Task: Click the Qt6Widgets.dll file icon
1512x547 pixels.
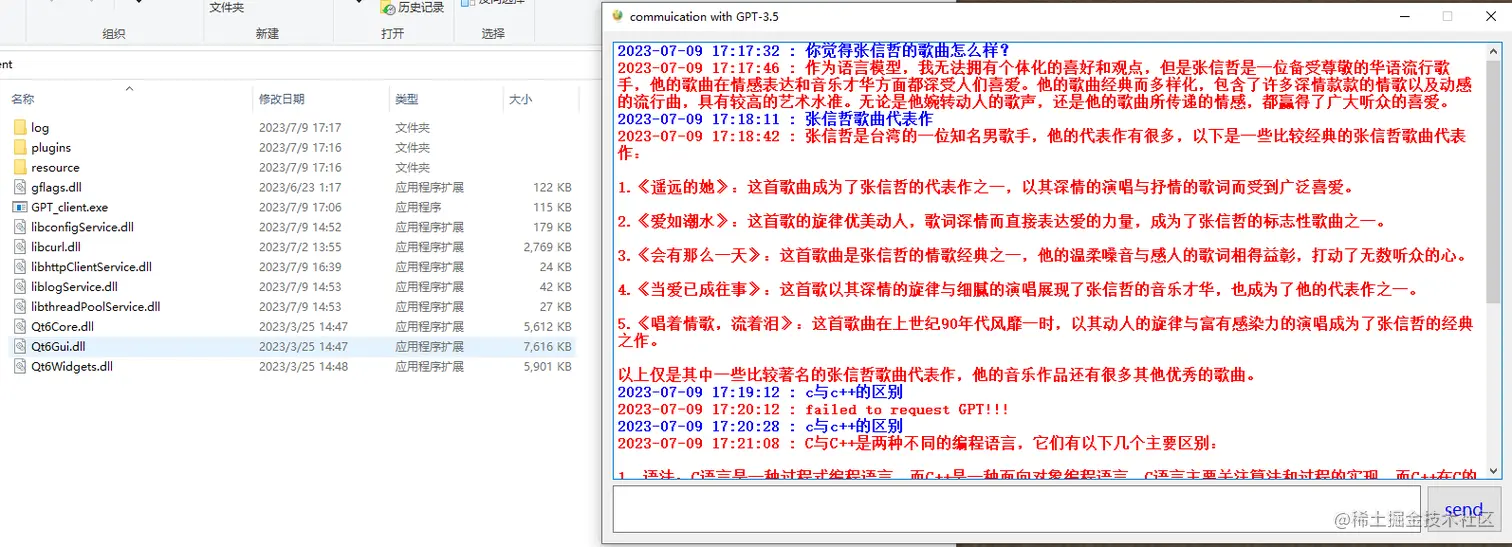Action: click(21, 367)
